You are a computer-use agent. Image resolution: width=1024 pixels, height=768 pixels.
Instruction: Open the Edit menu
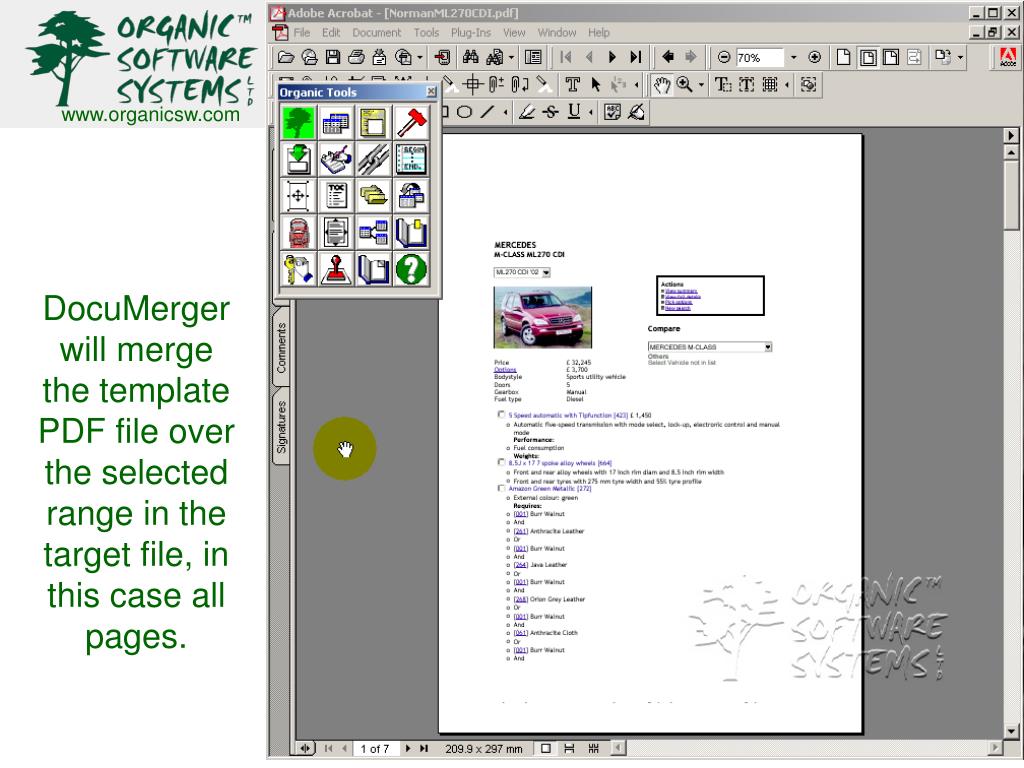click(331, 33)
